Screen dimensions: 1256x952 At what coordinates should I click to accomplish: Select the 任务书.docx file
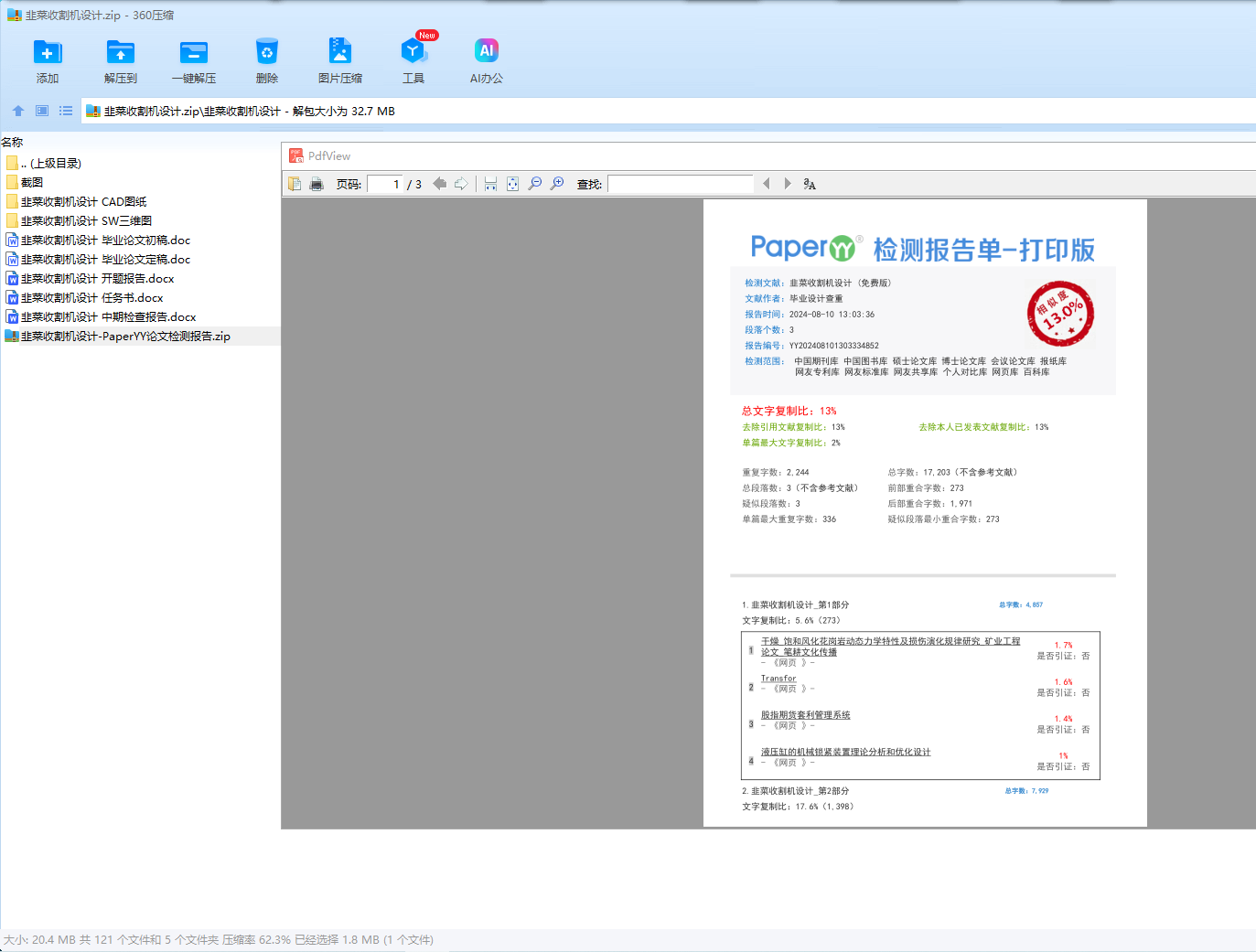(x=84, y=297)
